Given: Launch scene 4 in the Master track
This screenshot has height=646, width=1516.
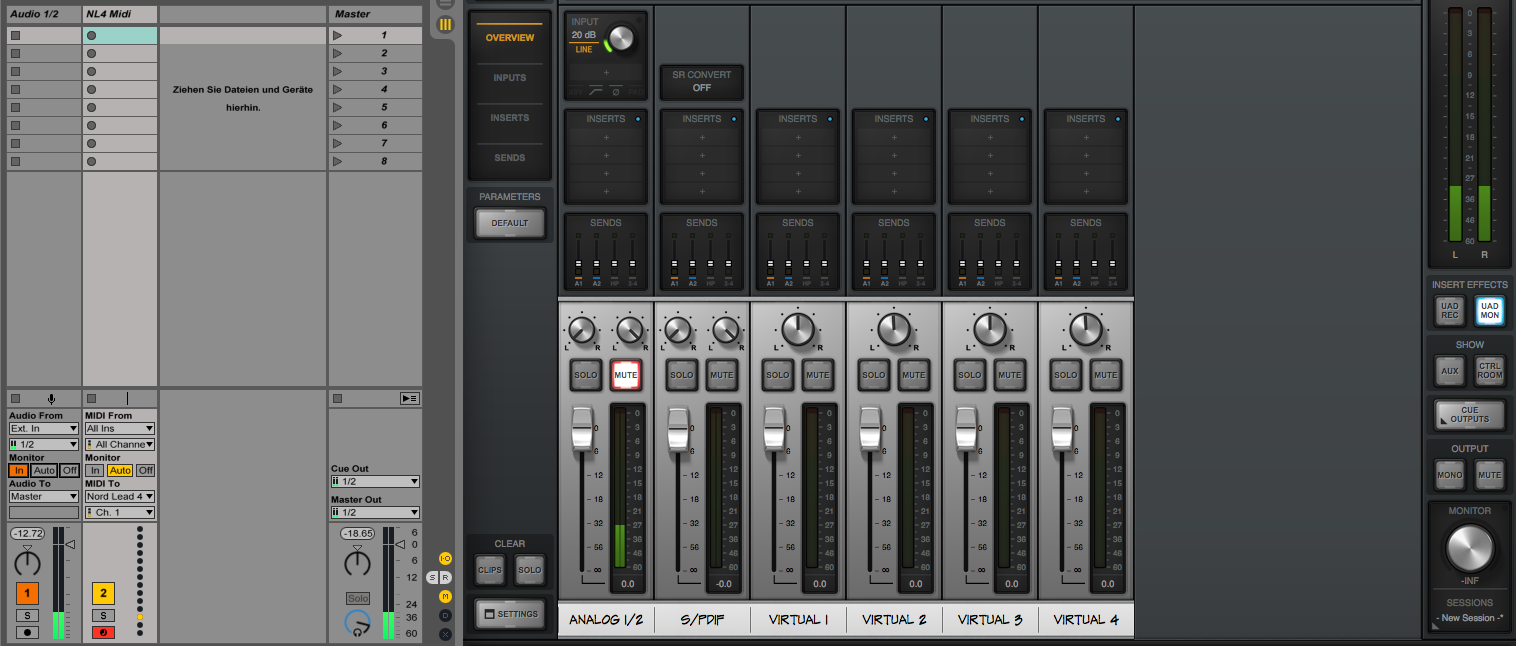Looking at the screenshot, I should pos(337,89).
